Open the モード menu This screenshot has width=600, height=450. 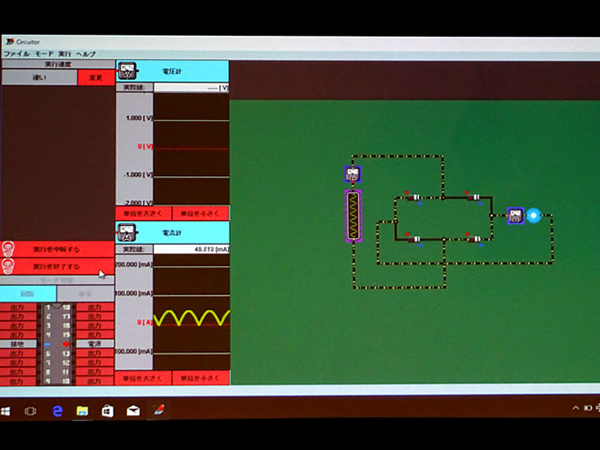click(x=43, y=52)
